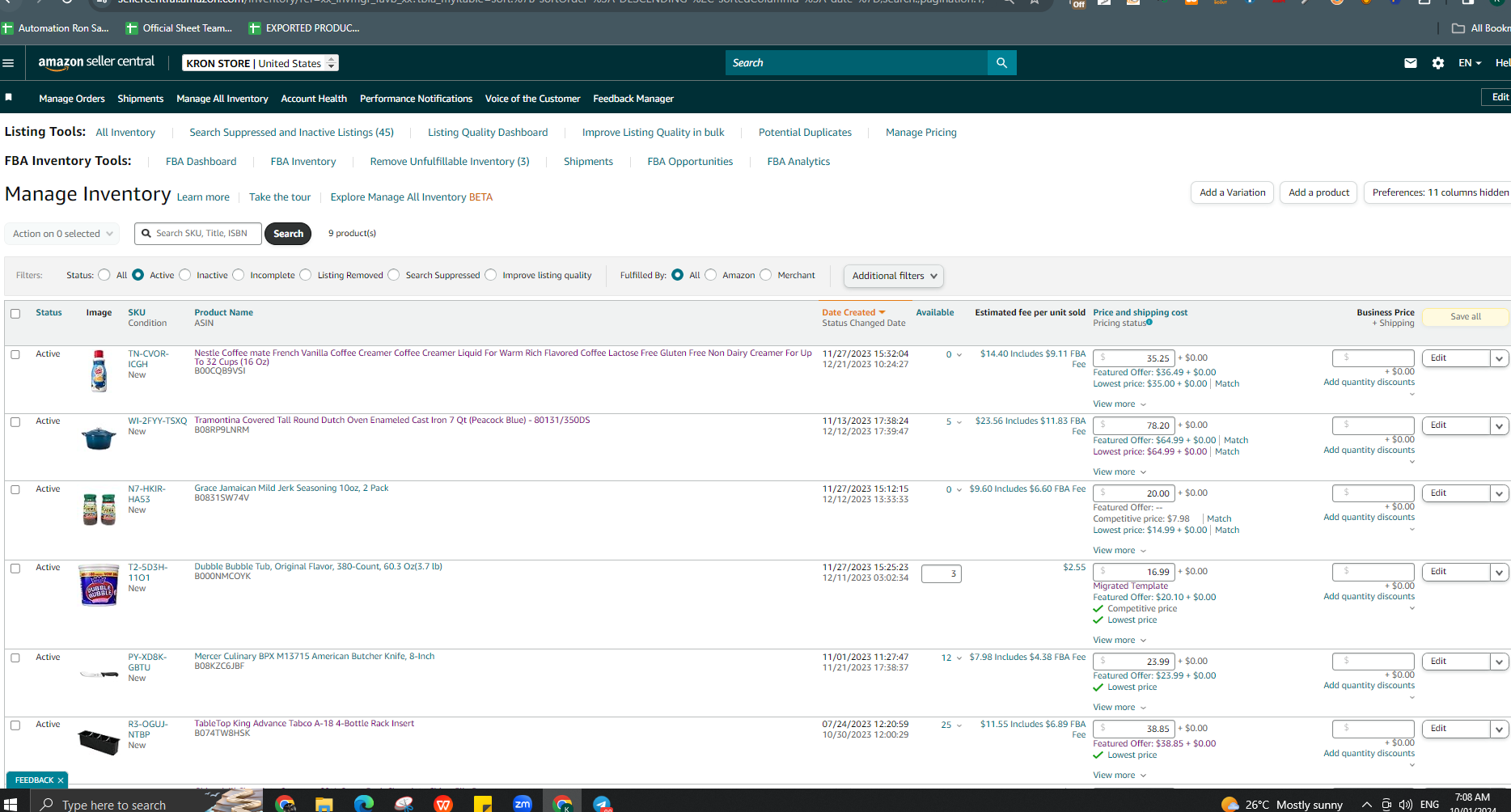The height and width of the screenshot is (812, 1511).
Task: Expand the Additional filters dropdown
Action: pos(893,276)
